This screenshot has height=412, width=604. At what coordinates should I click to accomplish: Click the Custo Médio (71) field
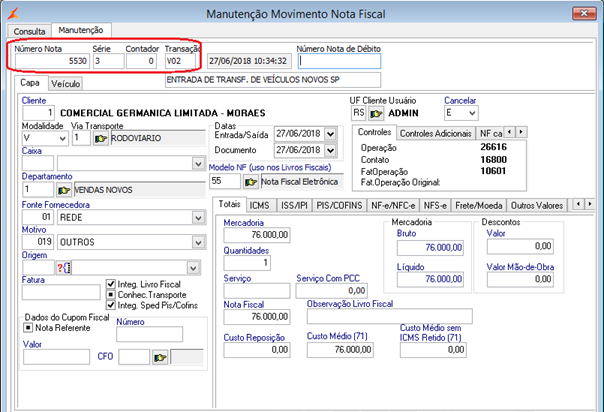click(x=340, y=350)
